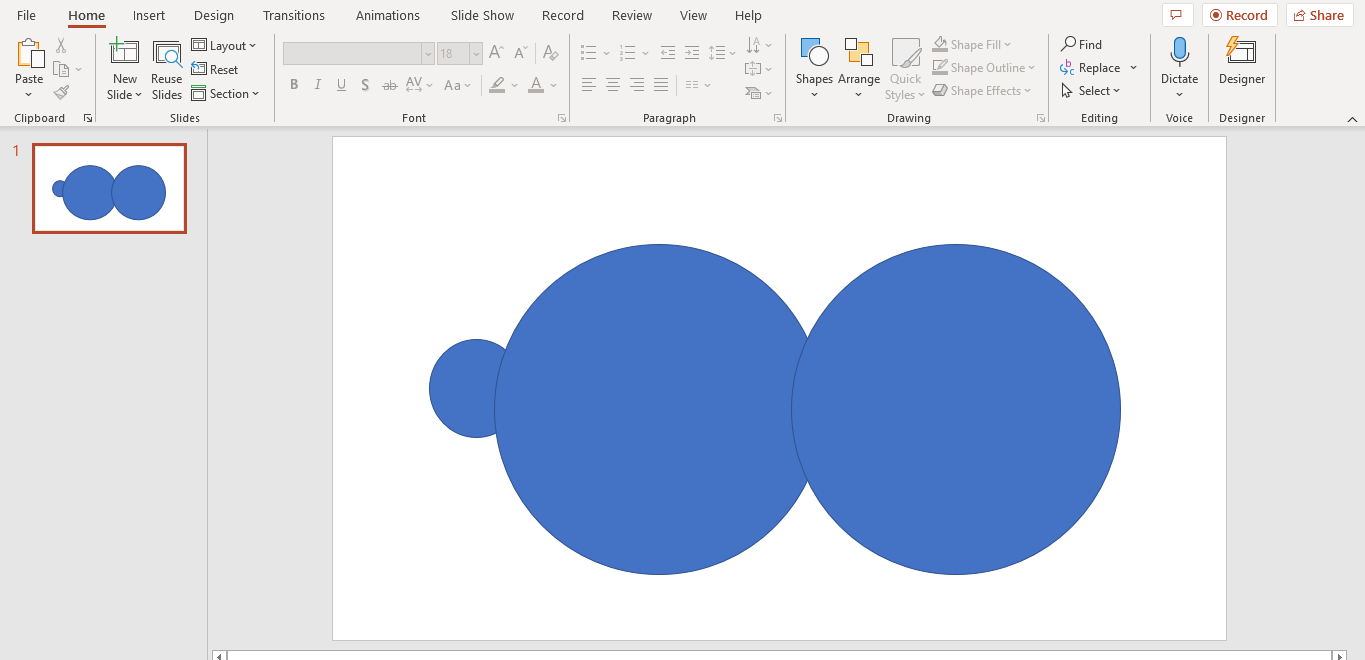The image size is (1365, 660).
Task: Open Find from the Editing group
Action: coord(1081,44)
